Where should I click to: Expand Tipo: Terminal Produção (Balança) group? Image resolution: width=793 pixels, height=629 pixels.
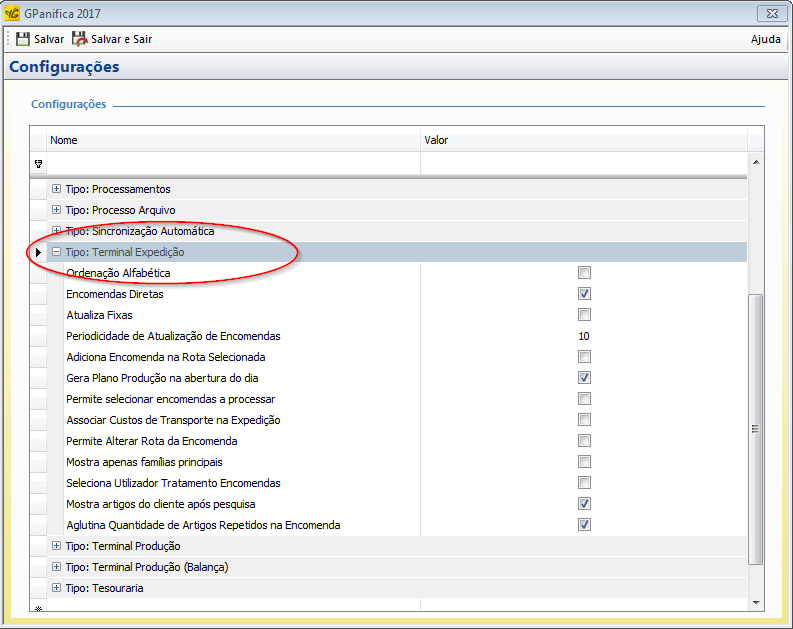point(57,567)
